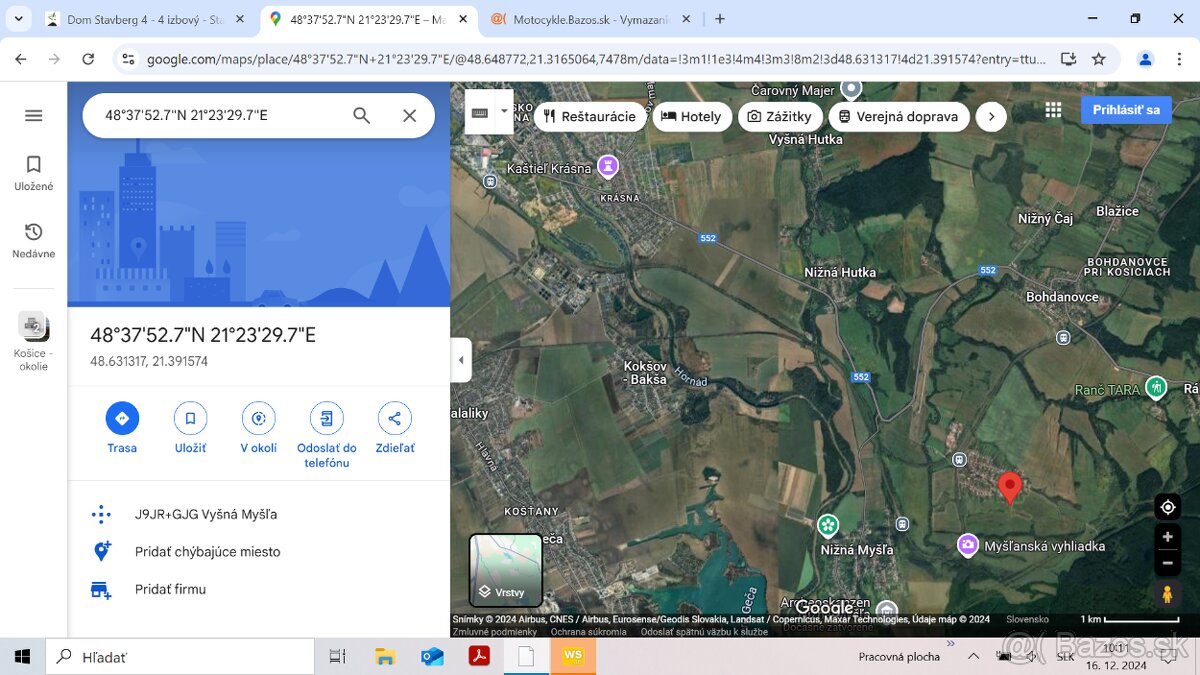Screen dimensions: 1200x675
Task: Open the Google apps grid icon
Action: [1053, 110]
